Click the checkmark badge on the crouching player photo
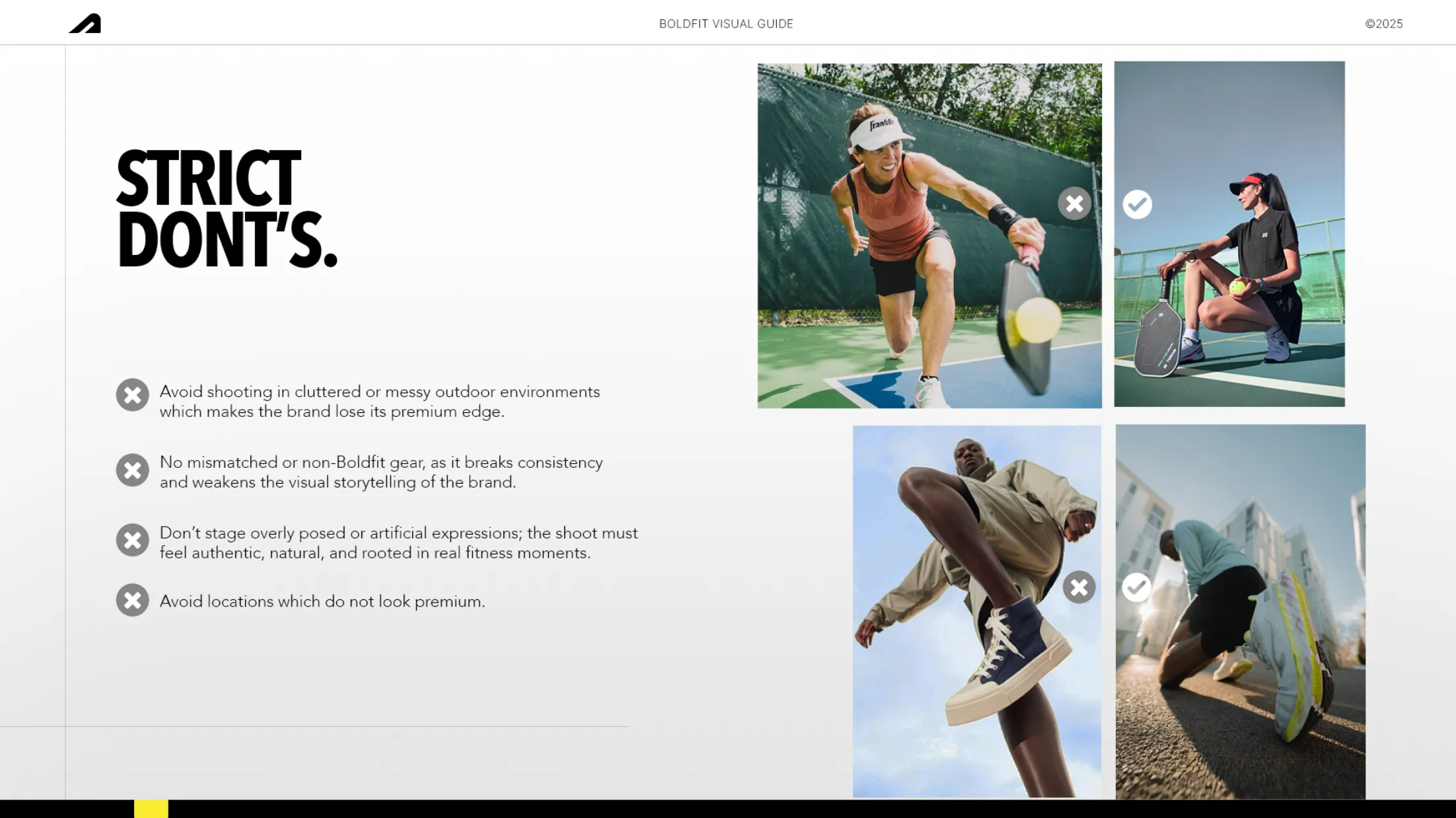The width and height of the screenshot is (1456, 818). pos(1137,204)
